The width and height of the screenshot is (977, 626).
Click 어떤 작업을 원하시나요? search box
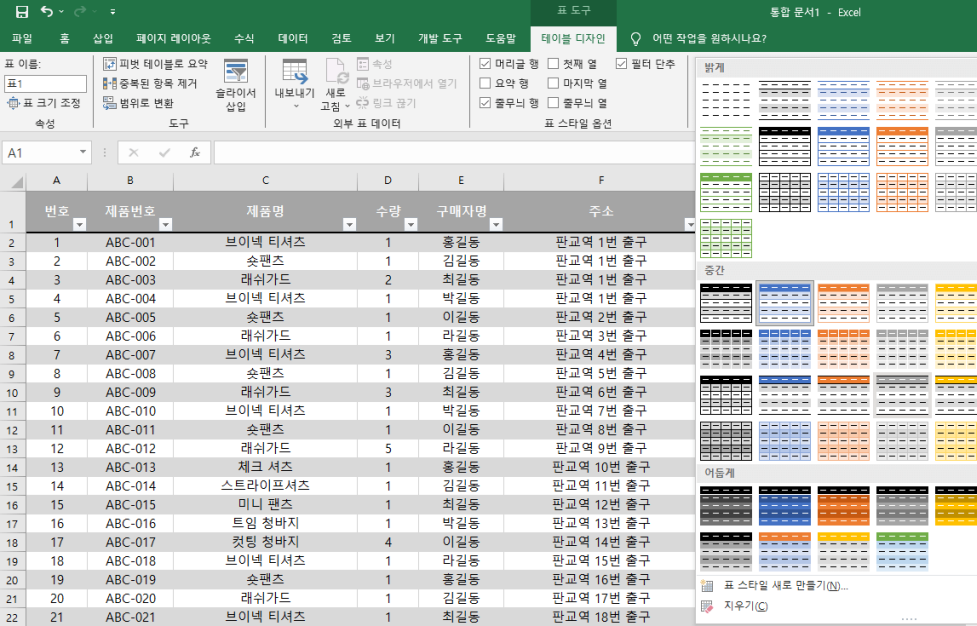point(709,39)
